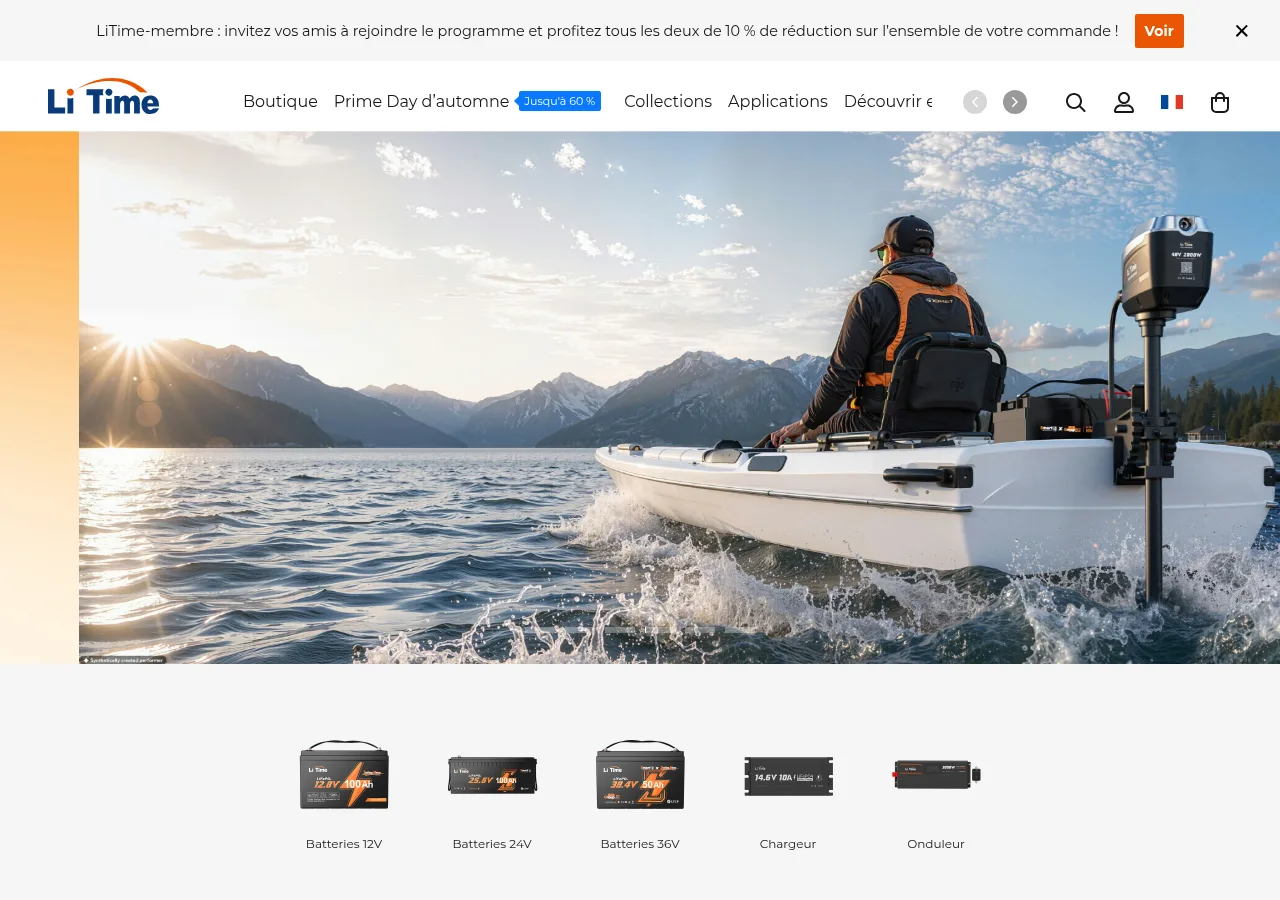Open the Boutique menu
The height and width of the screenshot is (900, 1280).
tap(280, 101)
